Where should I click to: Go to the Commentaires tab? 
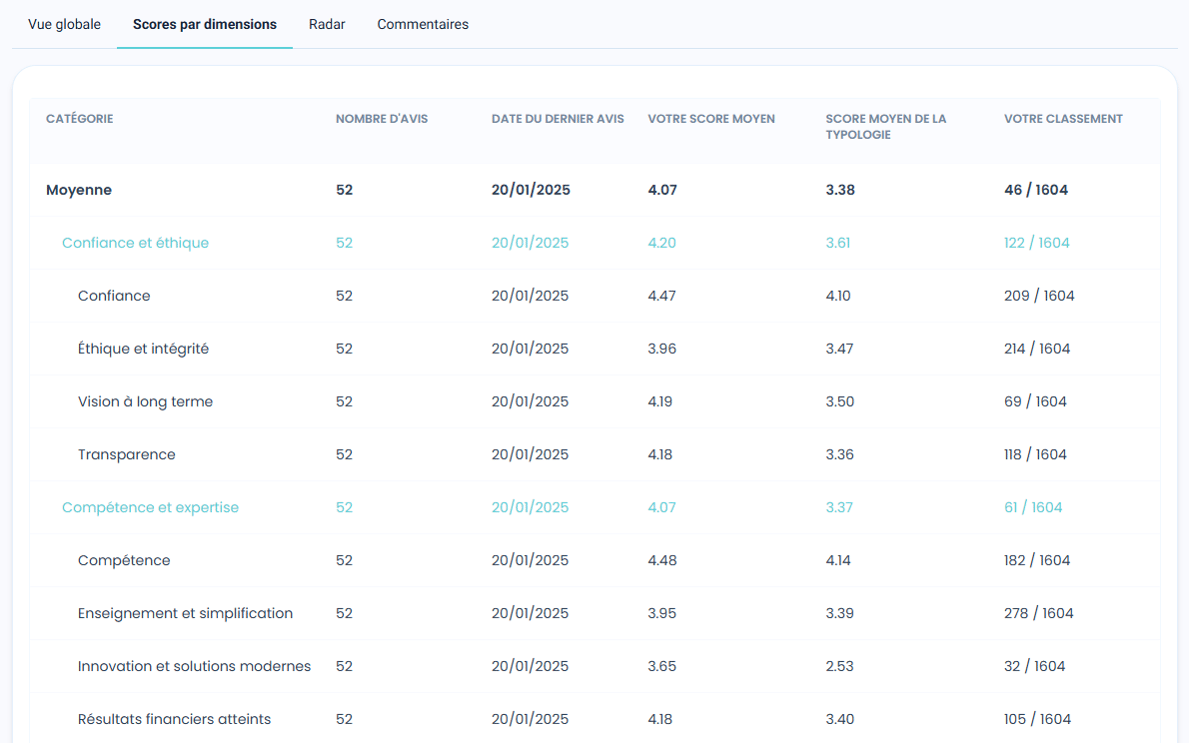[x=422, y=24]
